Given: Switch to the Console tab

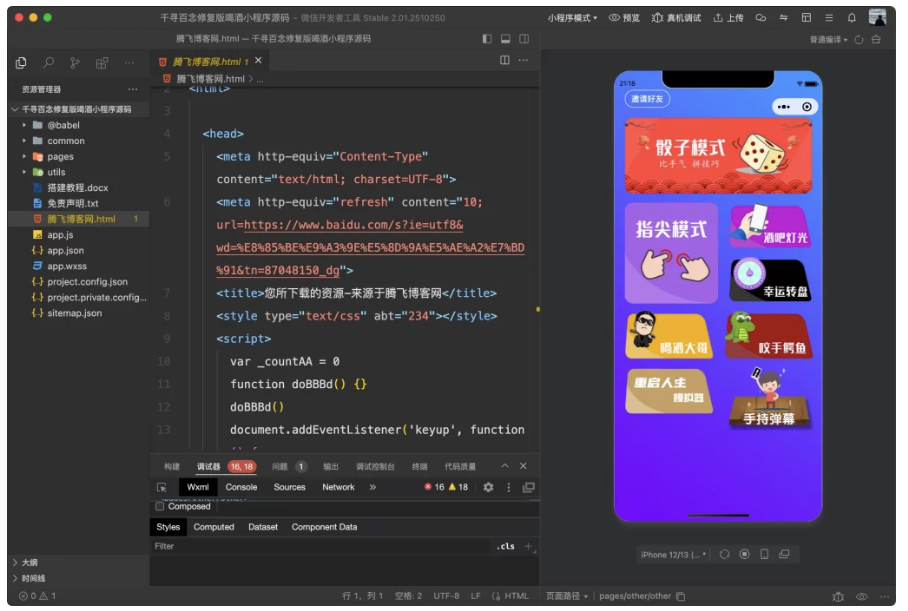Looking at the screenshot, I should (242, 487).
